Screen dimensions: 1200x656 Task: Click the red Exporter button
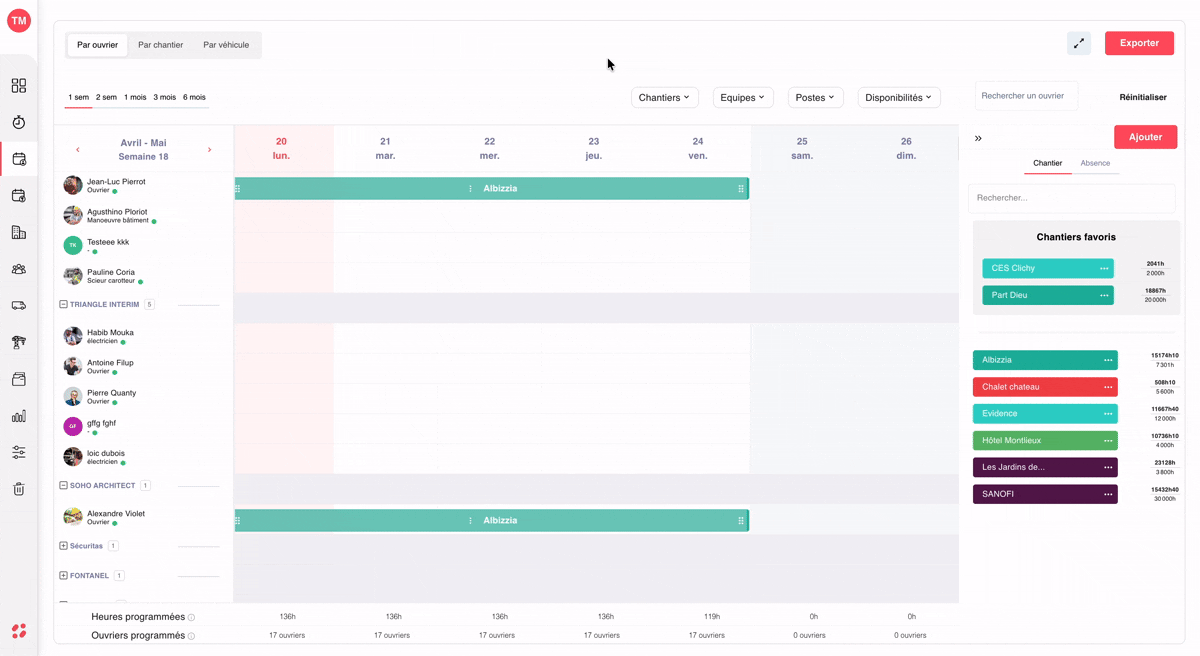[x=1139, y=43]
